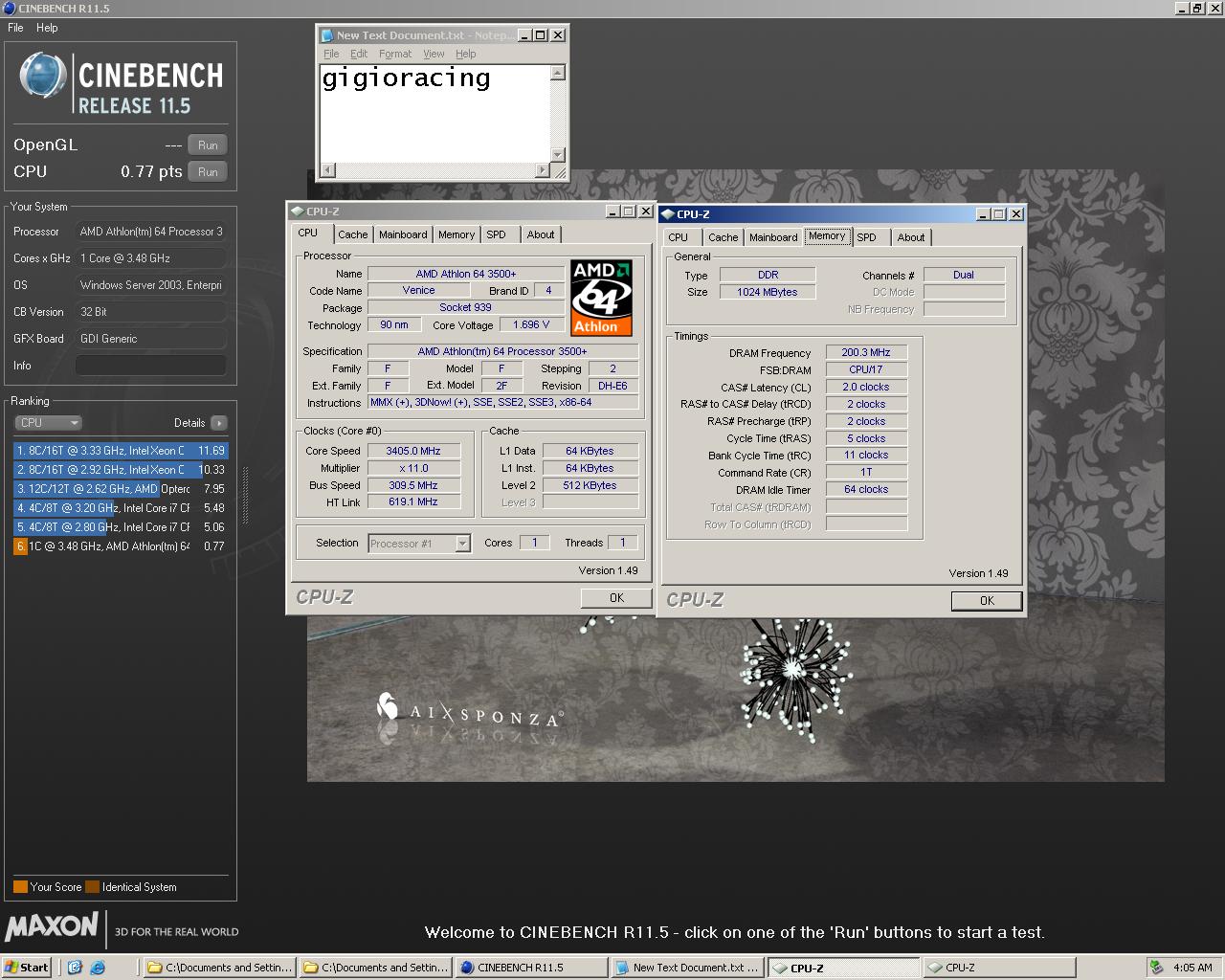Switch to active CPU-Z taskbar button
Image resolution: width=1225 pixels, height=980 pixels.
(x=844, y=968)
